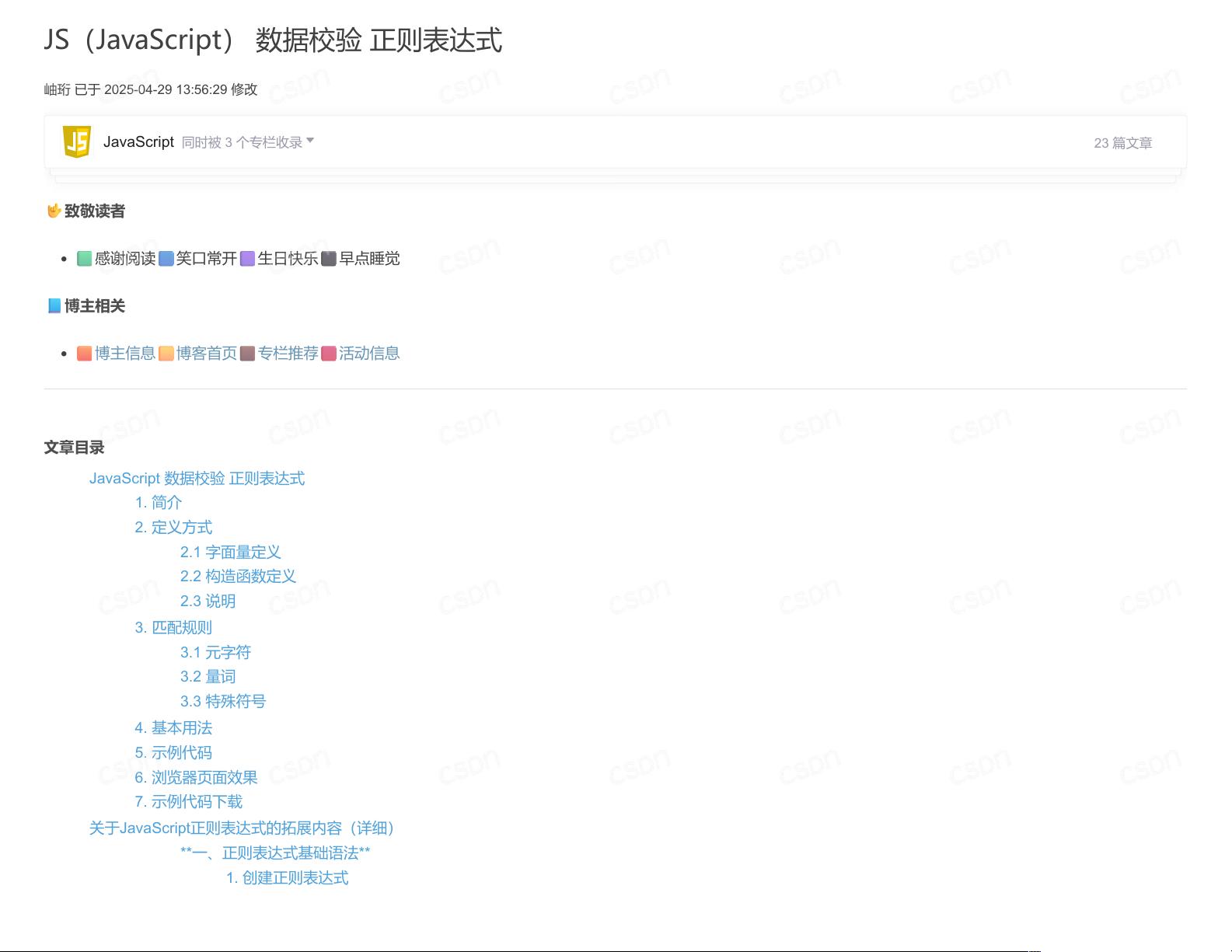This screenshot has height=952, width=1232.
Task: Click the 2025-04-29 13:56:29 modified timestamp
Action: (x=166, y=89)
